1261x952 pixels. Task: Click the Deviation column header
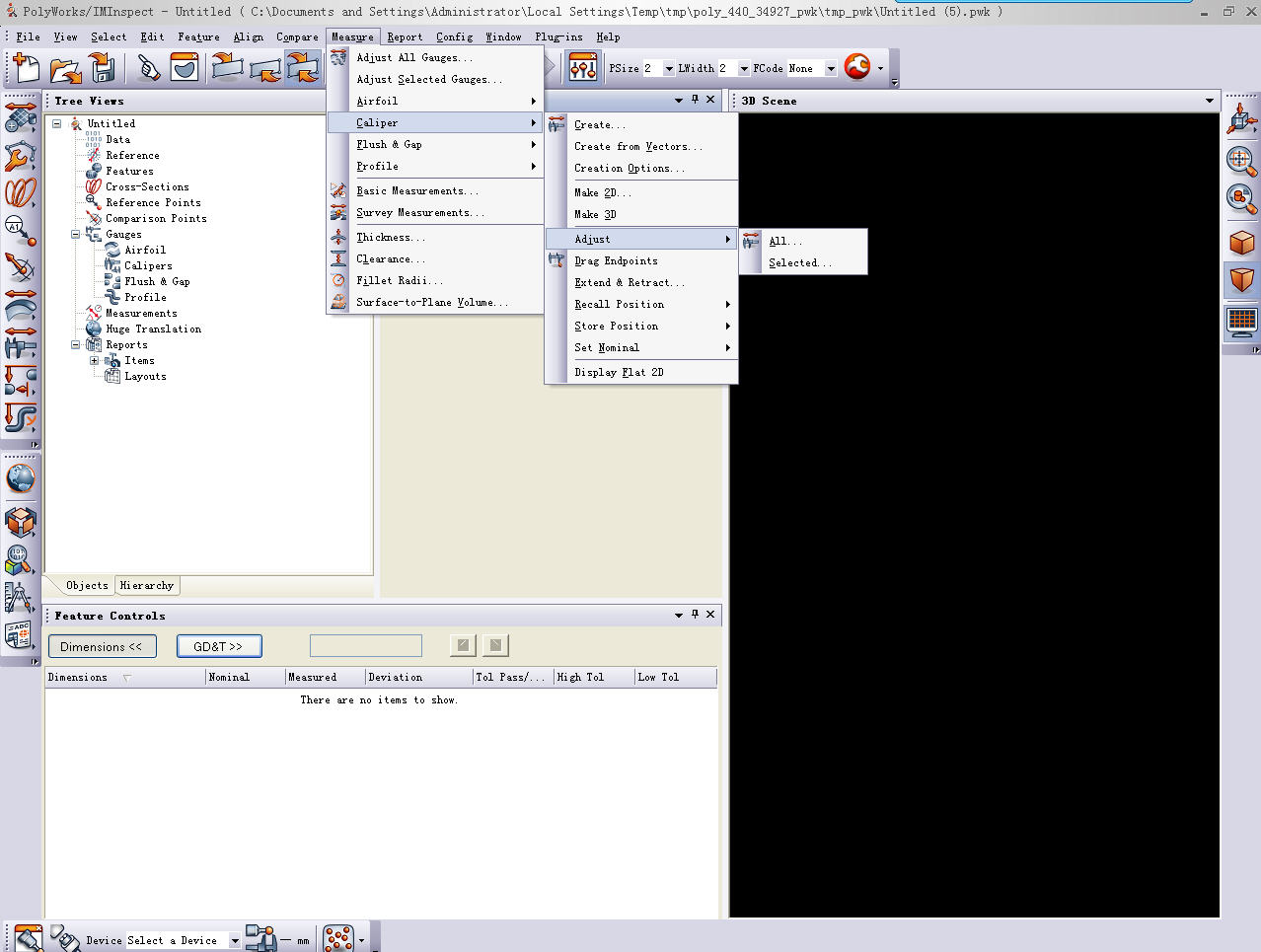419,678
